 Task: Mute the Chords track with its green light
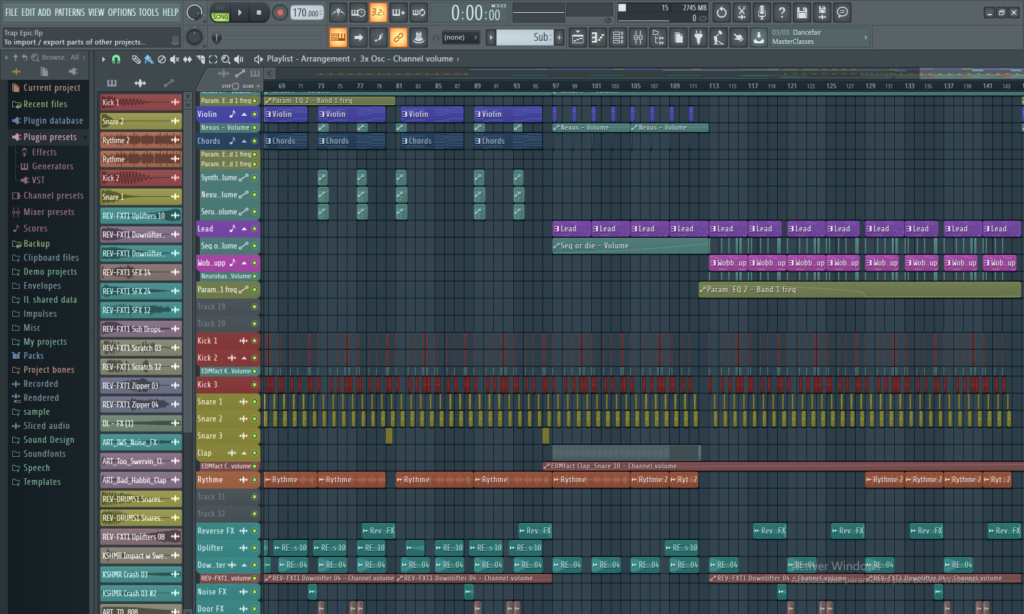coord(255,141)
